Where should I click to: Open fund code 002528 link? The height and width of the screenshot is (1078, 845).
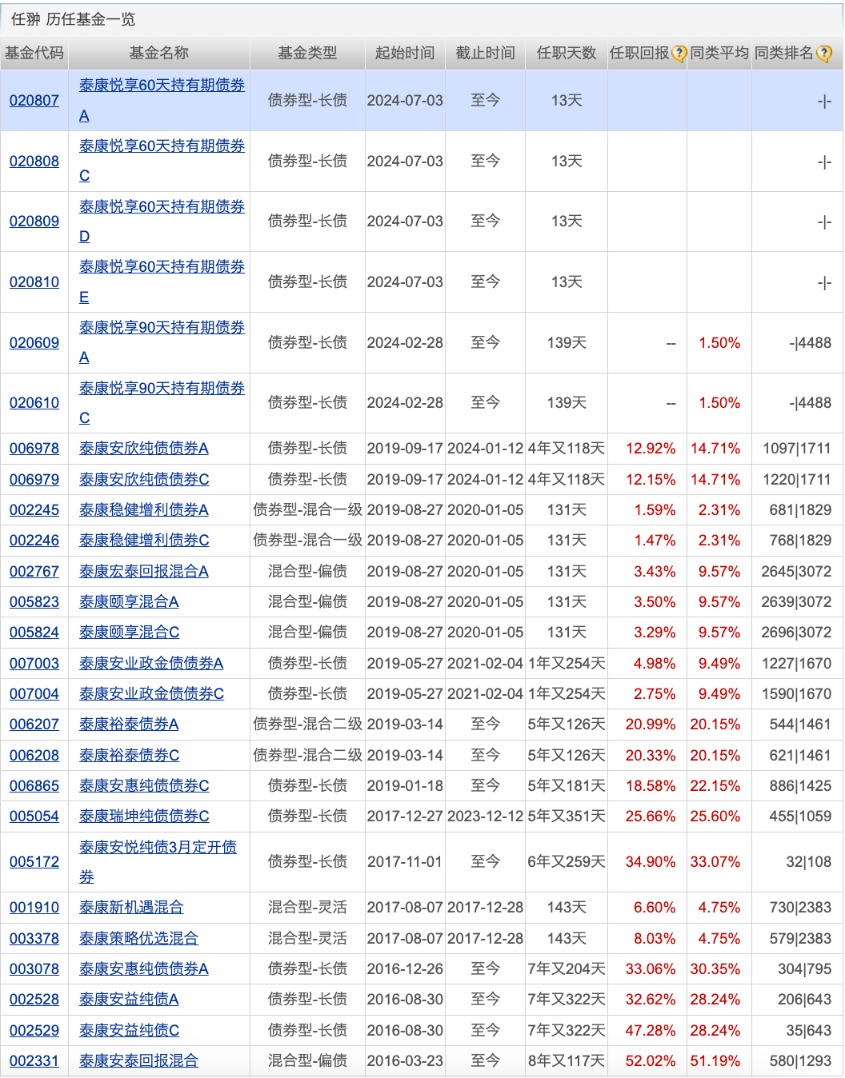click(34, 1000)
